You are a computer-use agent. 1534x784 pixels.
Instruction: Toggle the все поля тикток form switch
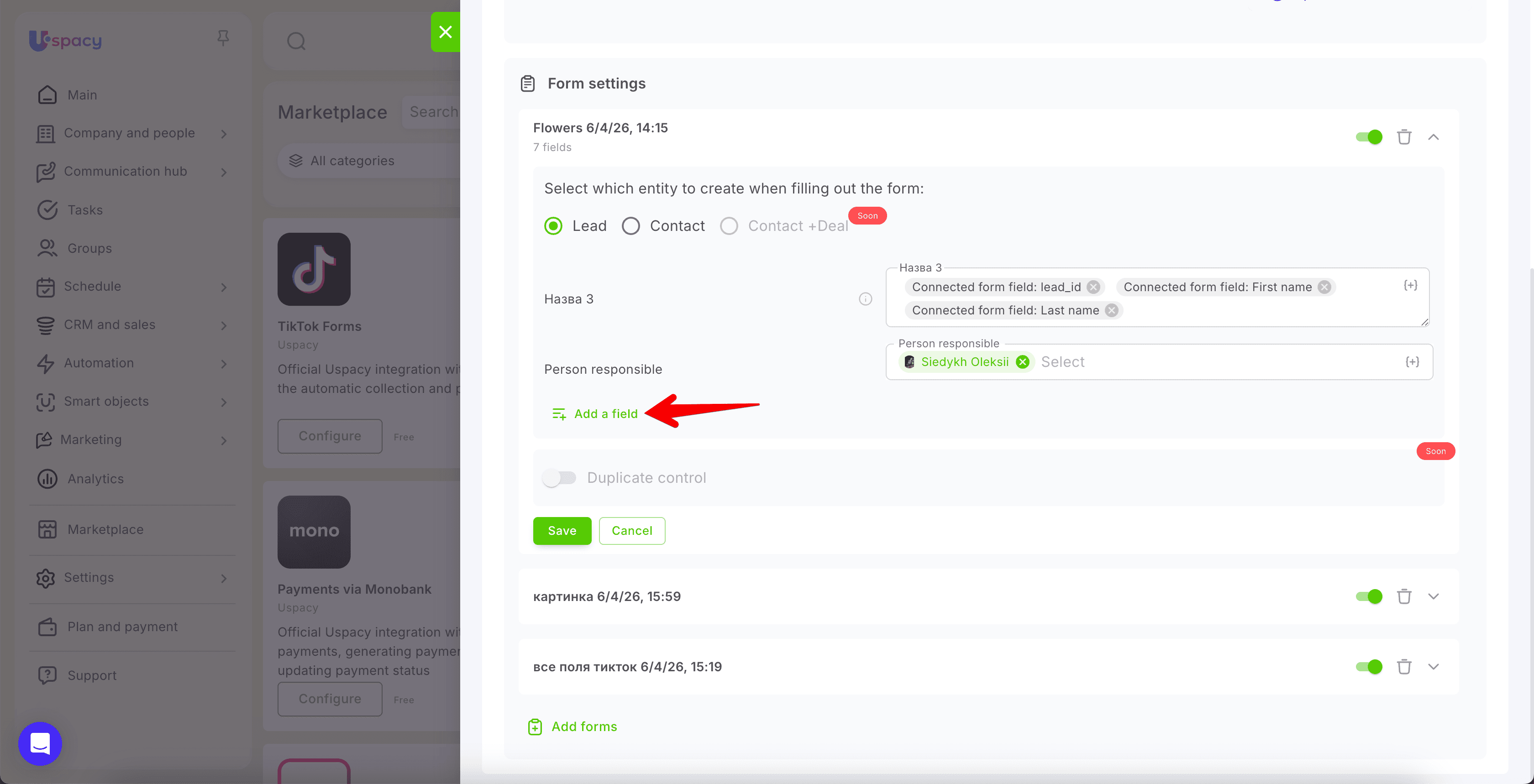(x=1369, y=667)
